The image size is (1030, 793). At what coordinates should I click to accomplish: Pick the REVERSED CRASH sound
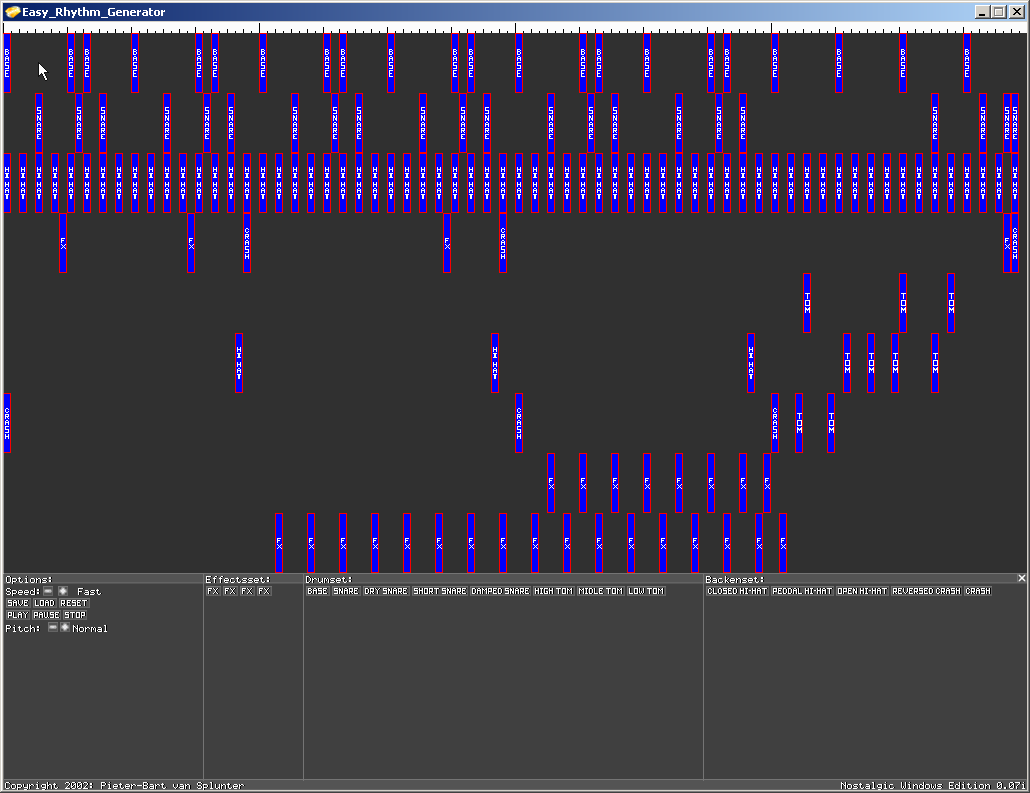(x=925, y=591)
